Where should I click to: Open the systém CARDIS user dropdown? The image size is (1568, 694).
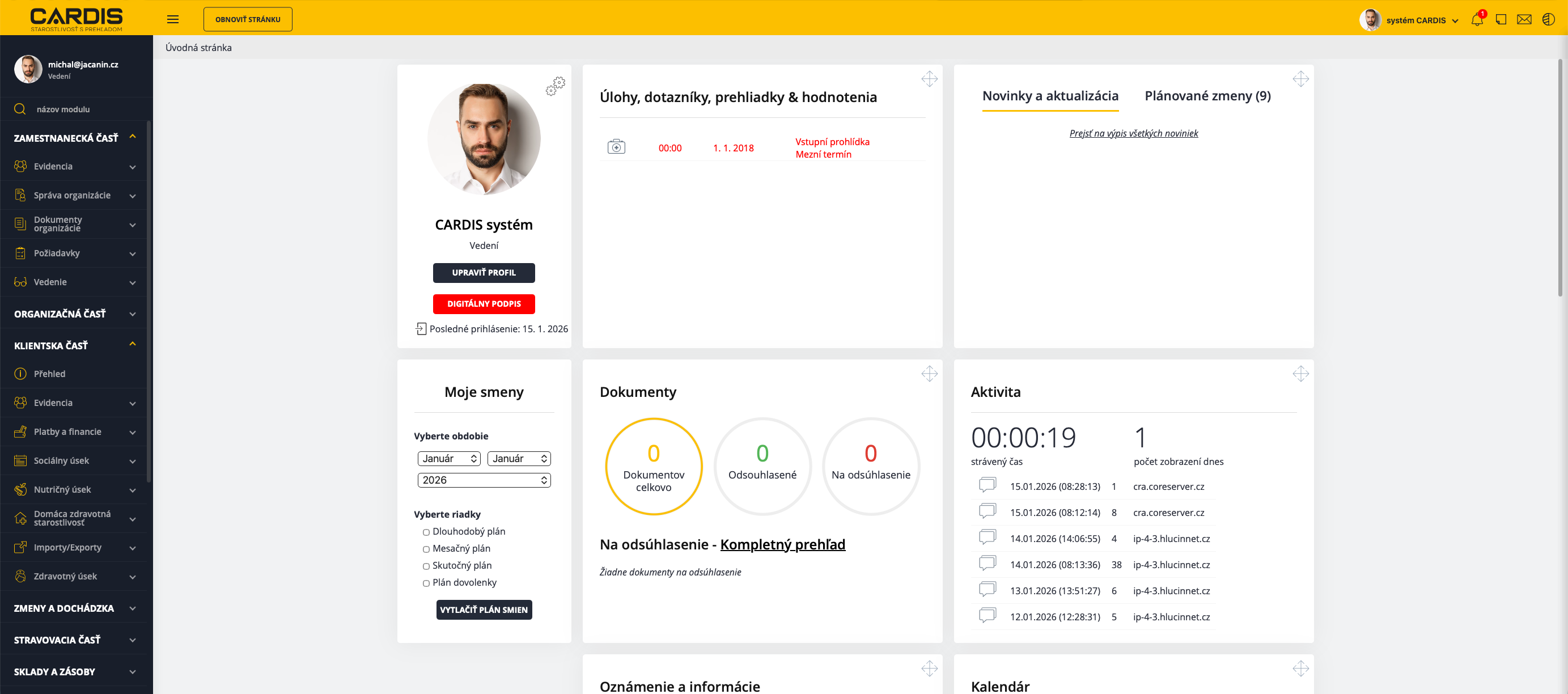click(1410, 20)
